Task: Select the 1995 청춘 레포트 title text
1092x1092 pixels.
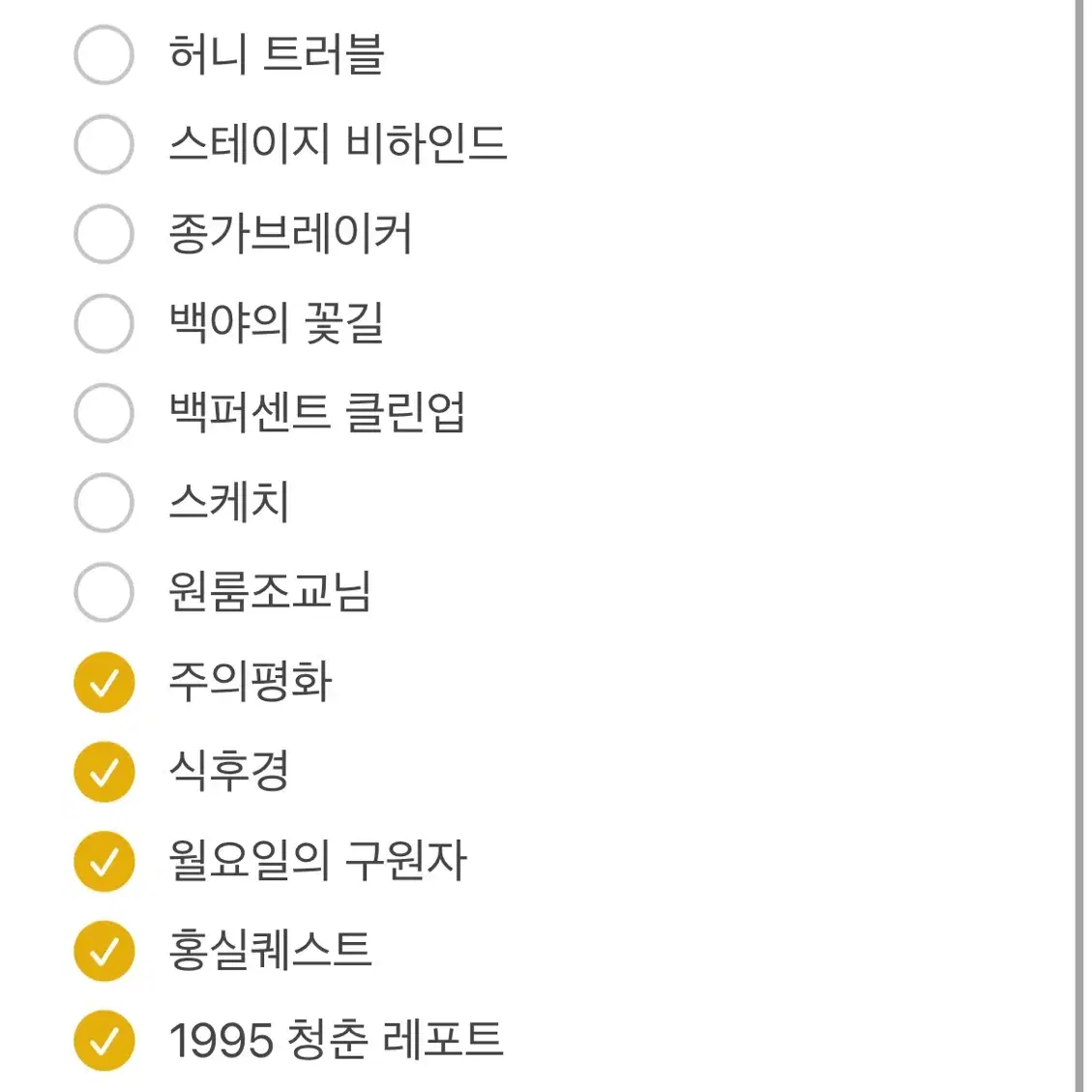Action: 336,1039
